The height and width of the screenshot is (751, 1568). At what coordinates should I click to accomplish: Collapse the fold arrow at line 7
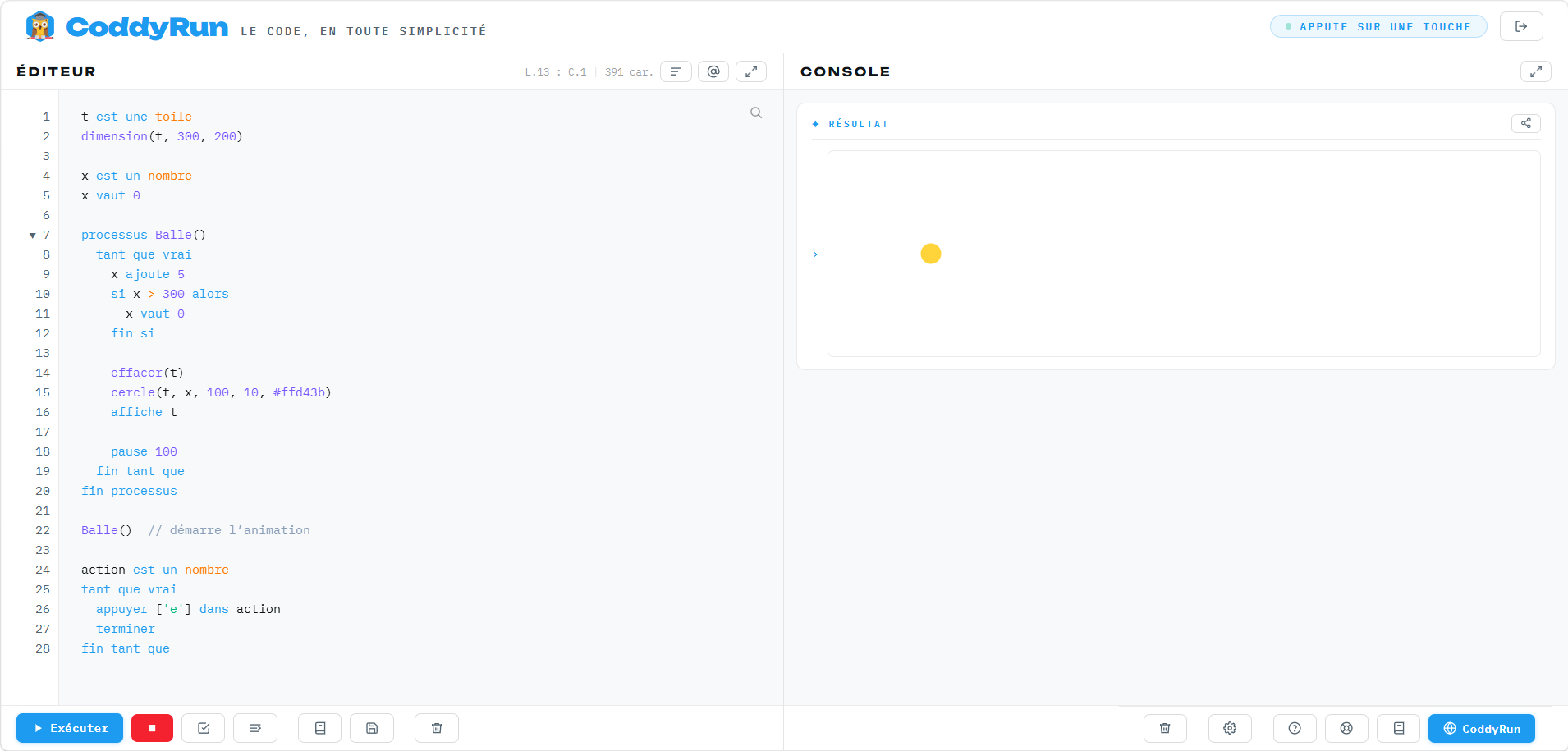click(x=33, y=236)
